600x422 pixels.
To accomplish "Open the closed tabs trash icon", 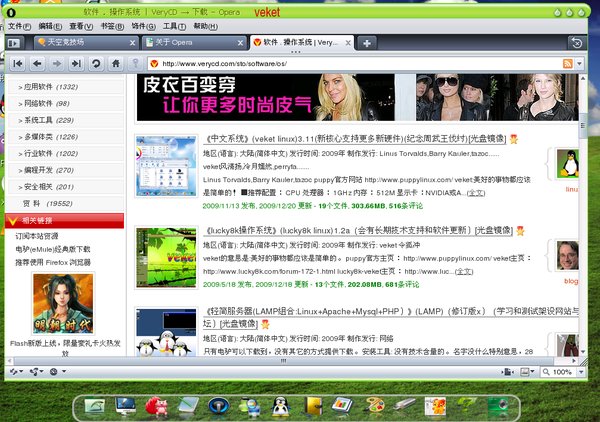I will pyautogui.click(x=577, y=43).
